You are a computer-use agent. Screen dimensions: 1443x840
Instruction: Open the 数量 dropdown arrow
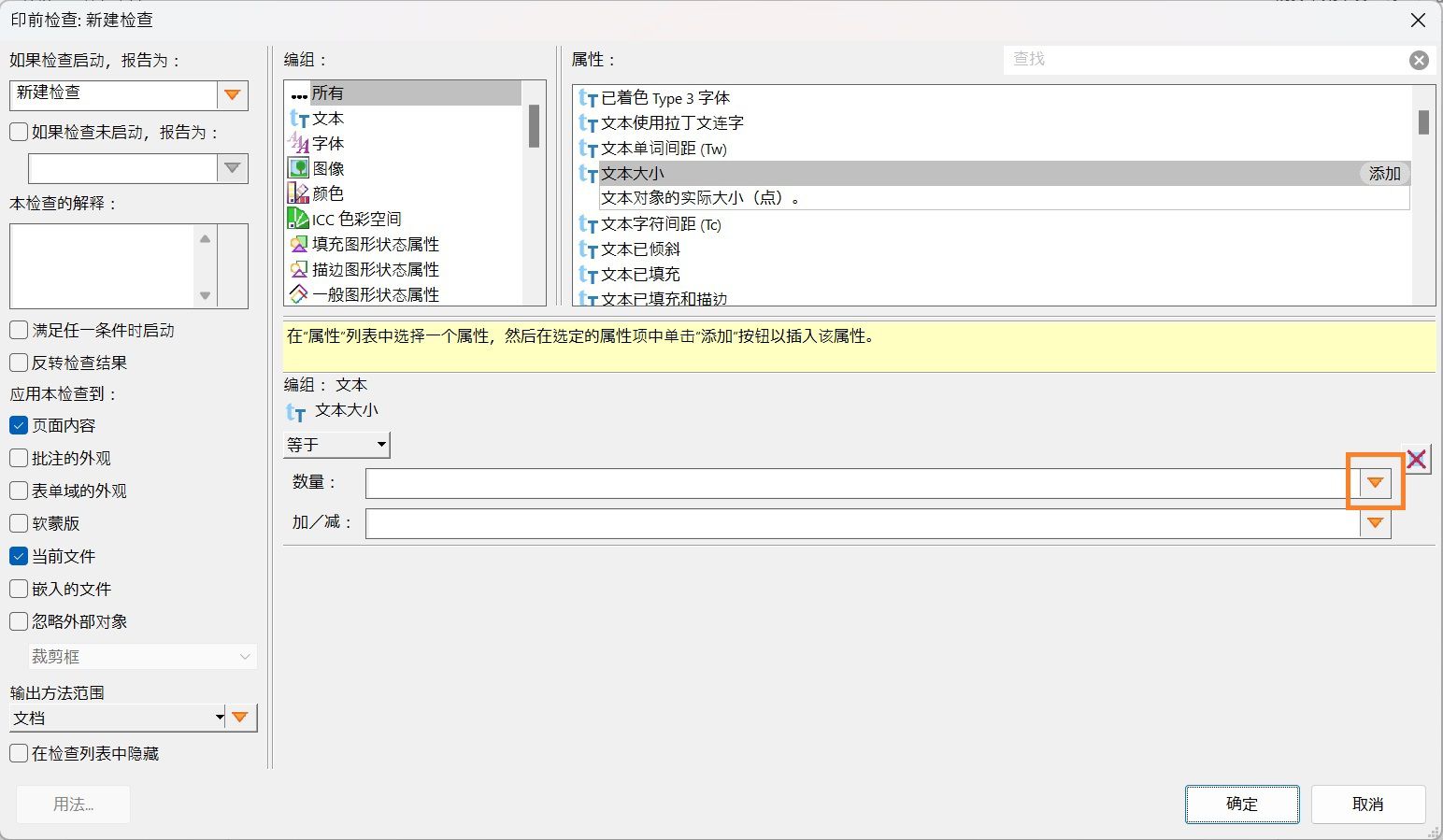(1375, 482)
